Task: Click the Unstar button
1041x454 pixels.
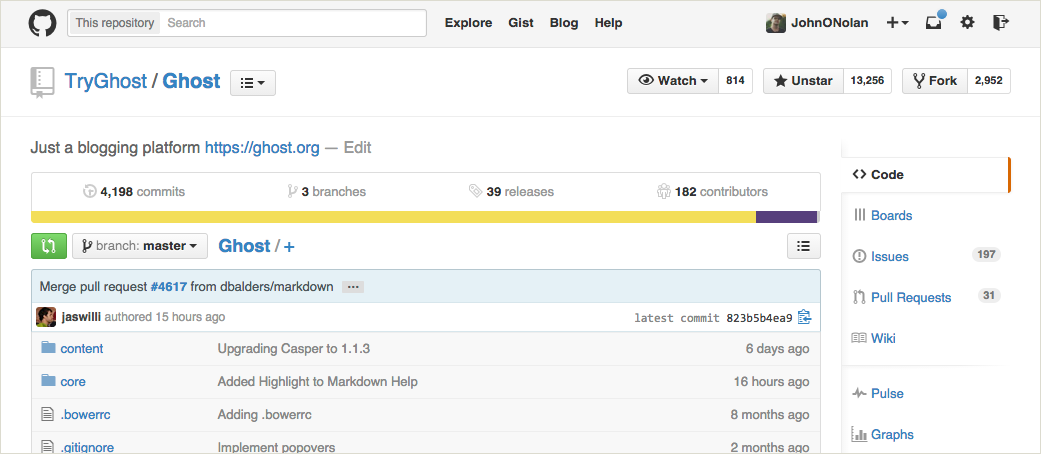Action: [803, 81]
